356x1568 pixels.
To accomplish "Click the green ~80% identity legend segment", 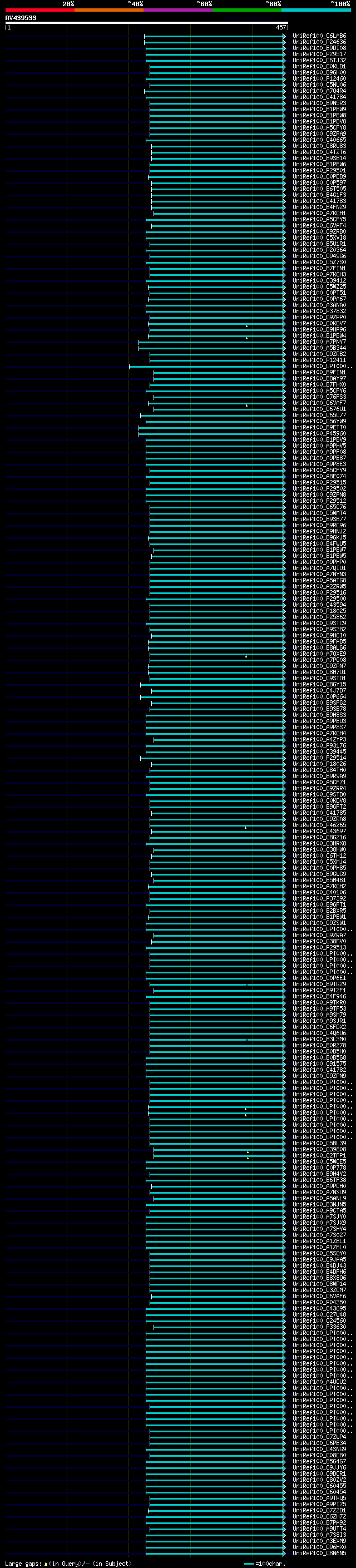I will (x=247, y=10).
